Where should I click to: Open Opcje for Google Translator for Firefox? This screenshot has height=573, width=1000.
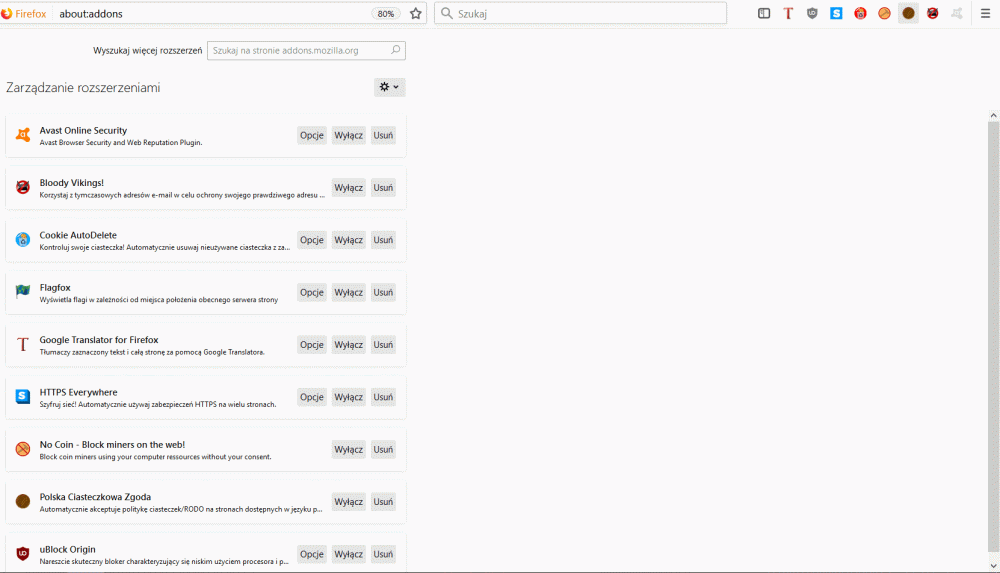(x=312, y=345)
